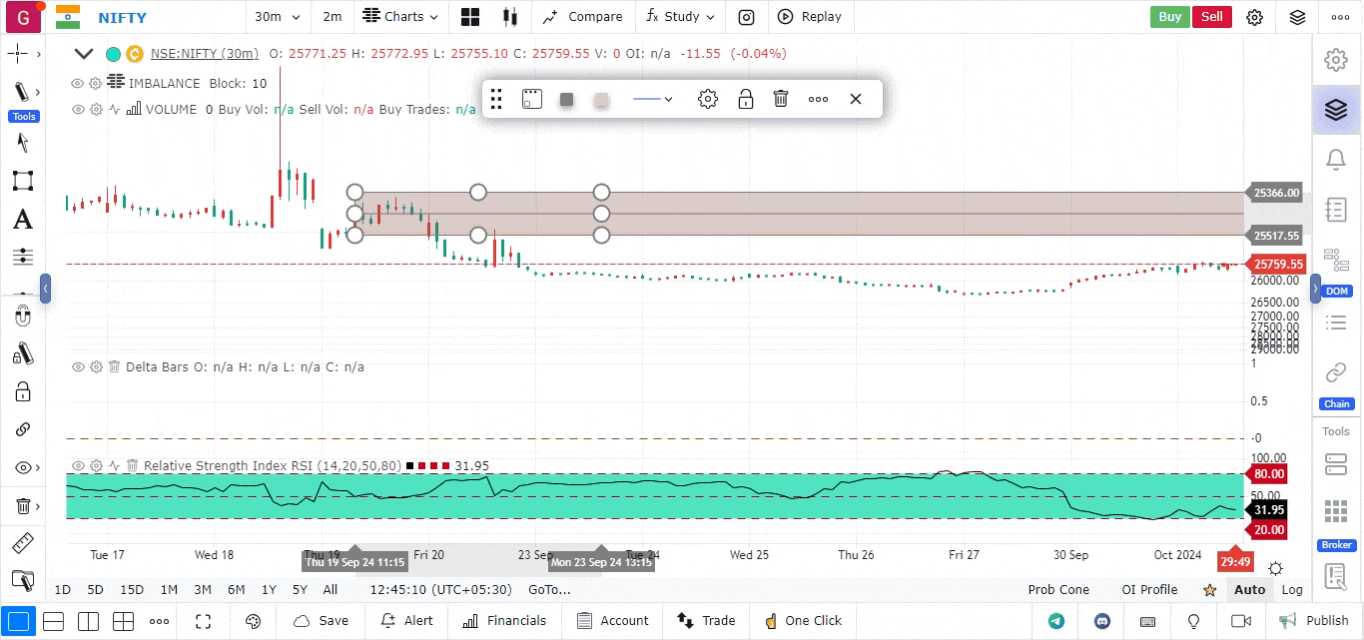Open the Broker panel

coord(1335,523)
